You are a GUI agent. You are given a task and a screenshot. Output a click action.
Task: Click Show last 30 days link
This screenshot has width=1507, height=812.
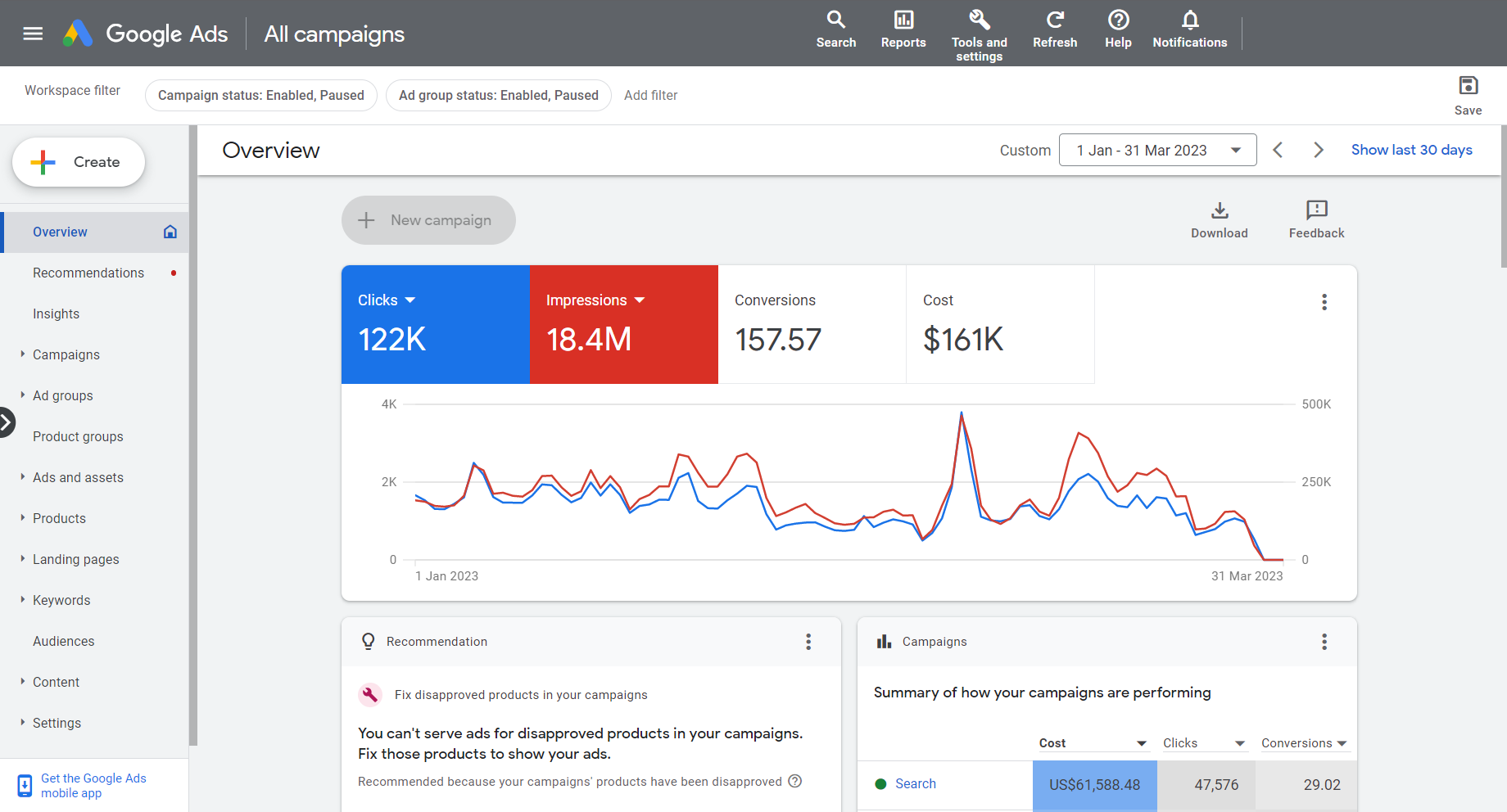pos(1411,150)
